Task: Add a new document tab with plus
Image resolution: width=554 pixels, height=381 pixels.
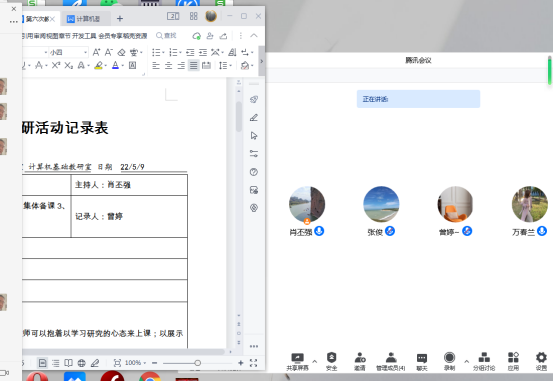Action: click(x=120, y=19)
